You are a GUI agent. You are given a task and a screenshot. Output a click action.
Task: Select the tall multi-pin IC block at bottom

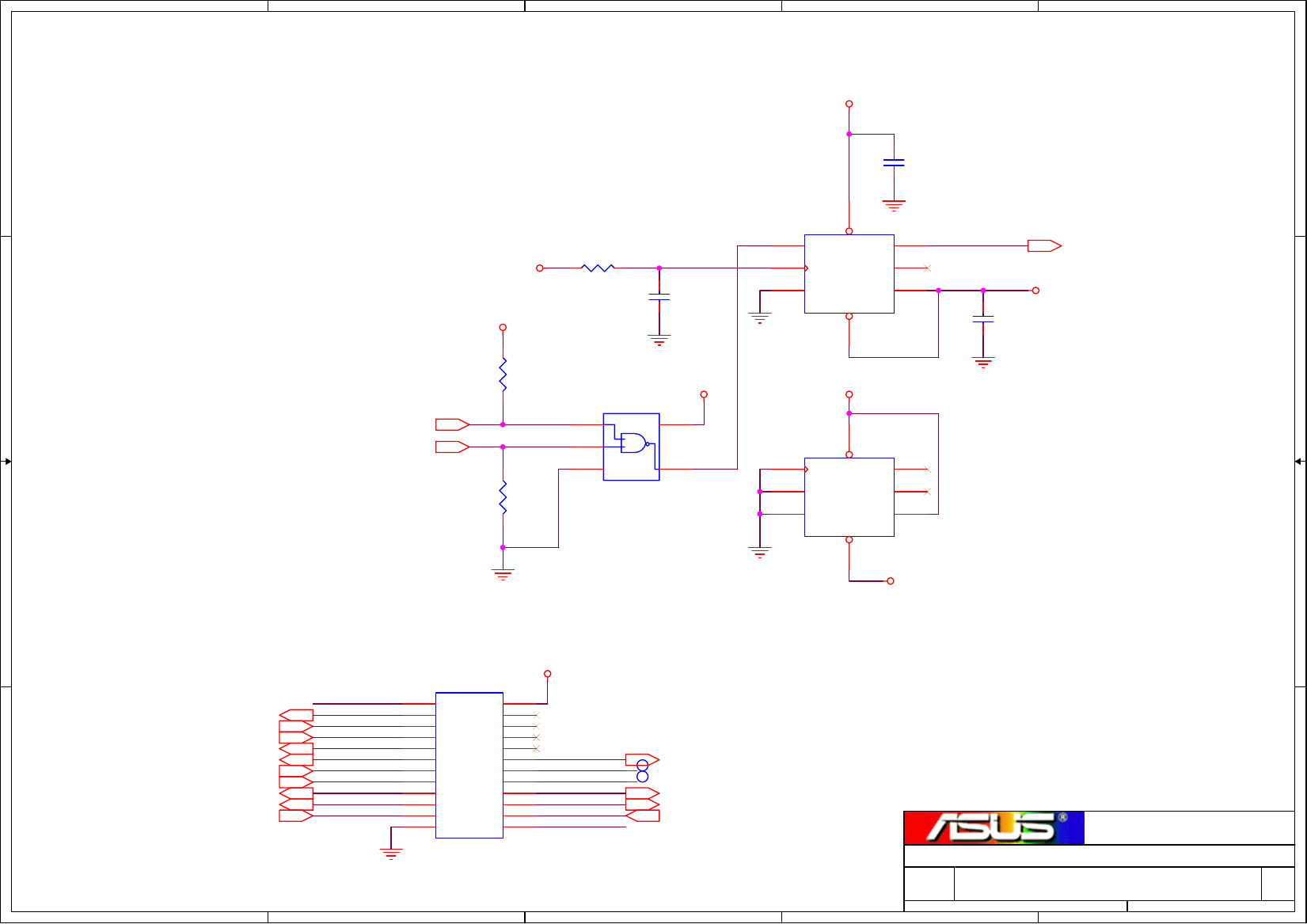(469, 765)
